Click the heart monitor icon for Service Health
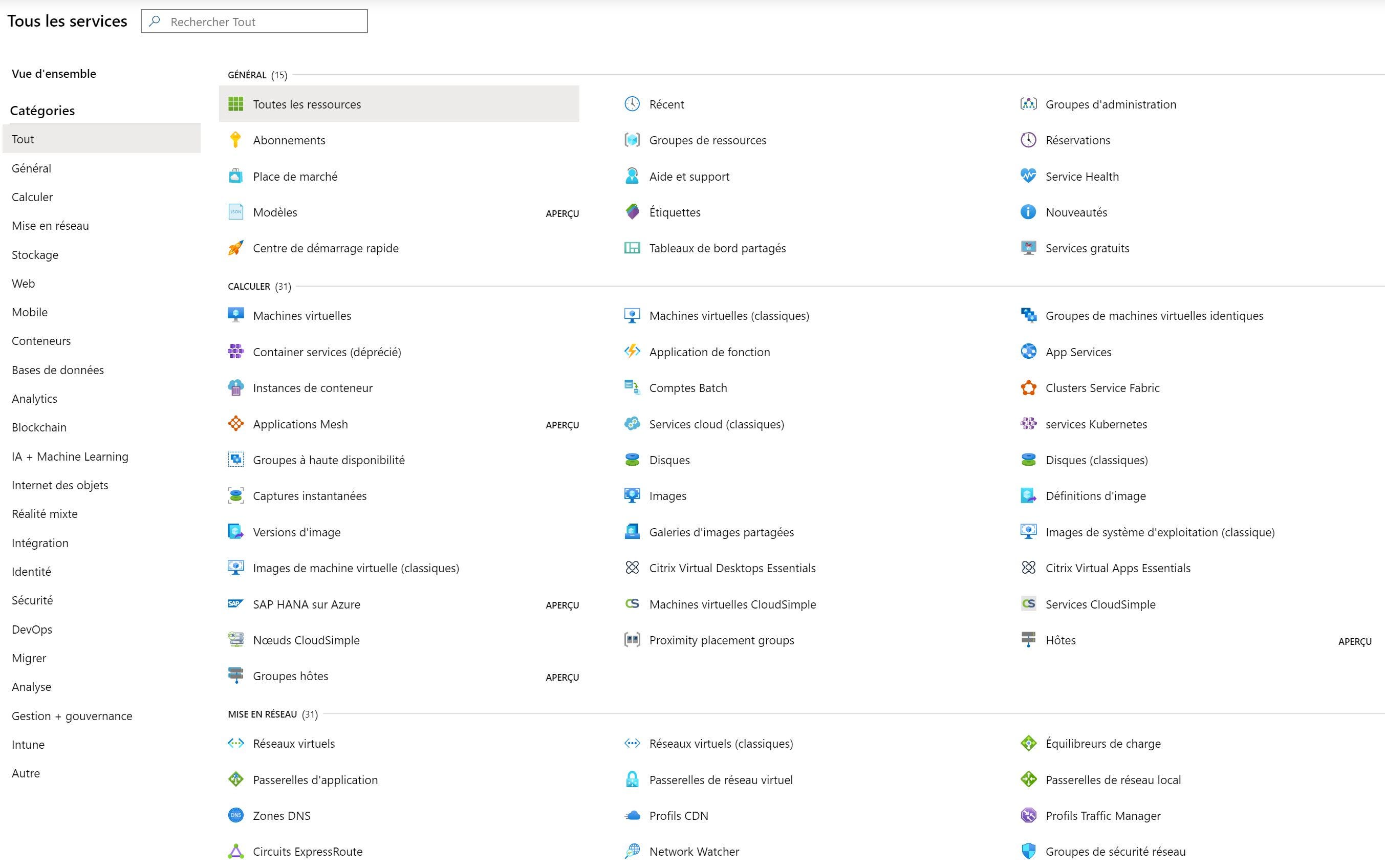 [1028, 176]
